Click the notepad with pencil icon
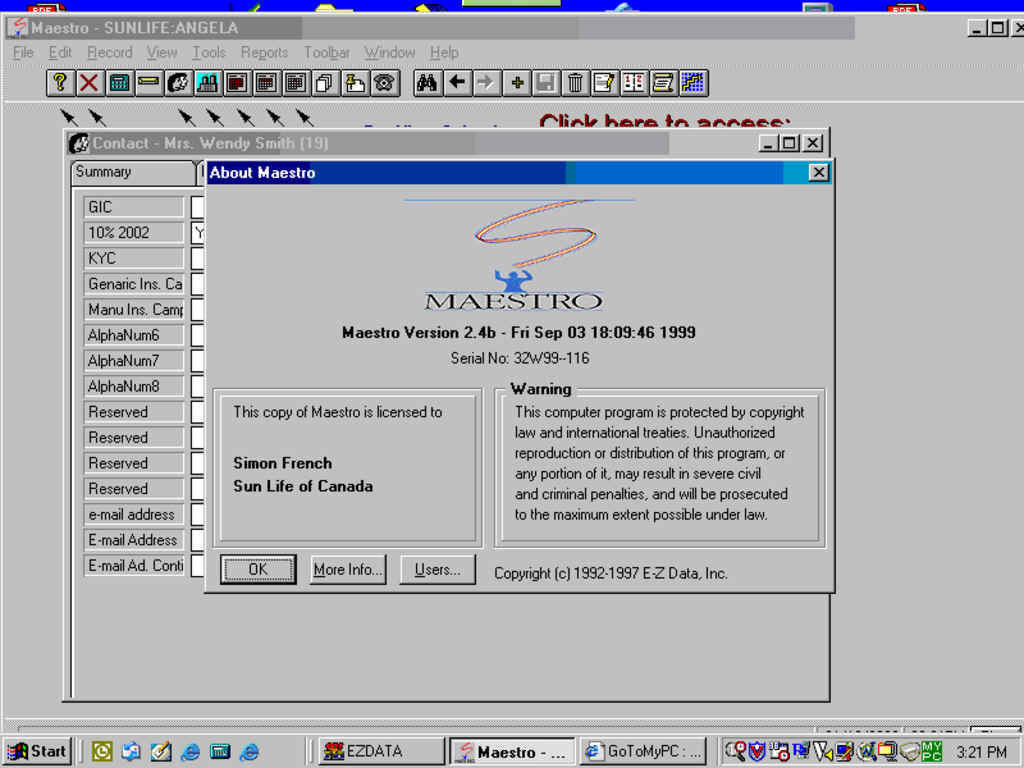 (x=605, y=83)
